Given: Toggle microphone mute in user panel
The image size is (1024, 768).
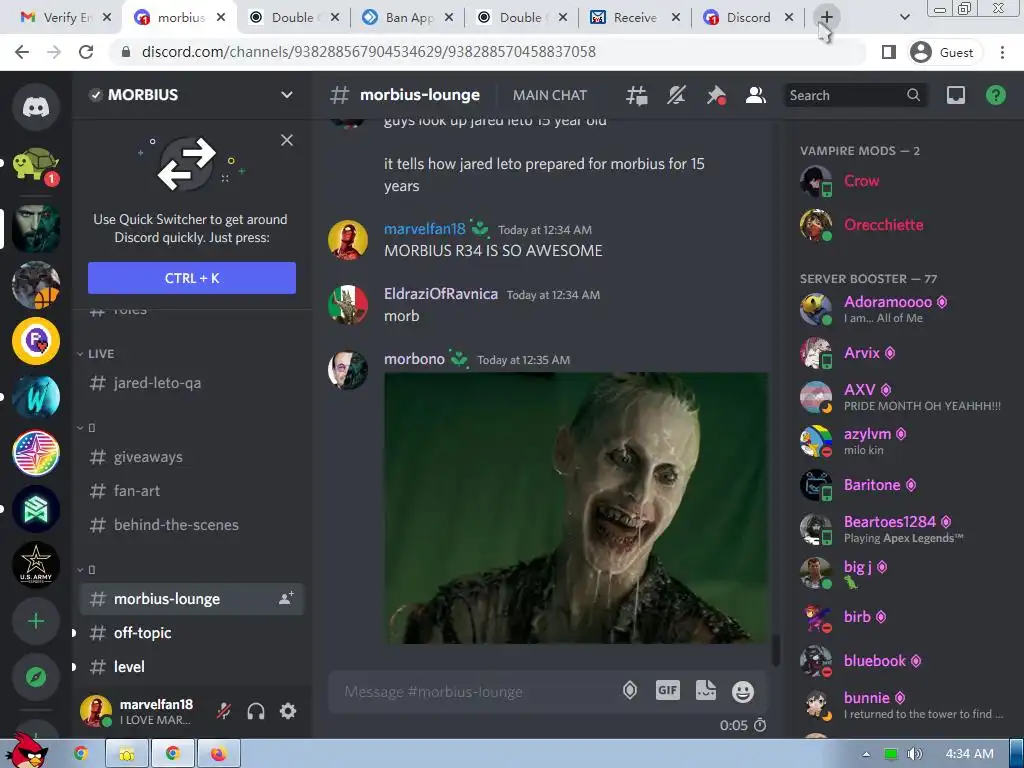Looking at the screenshot, I should tap(224, 711).
